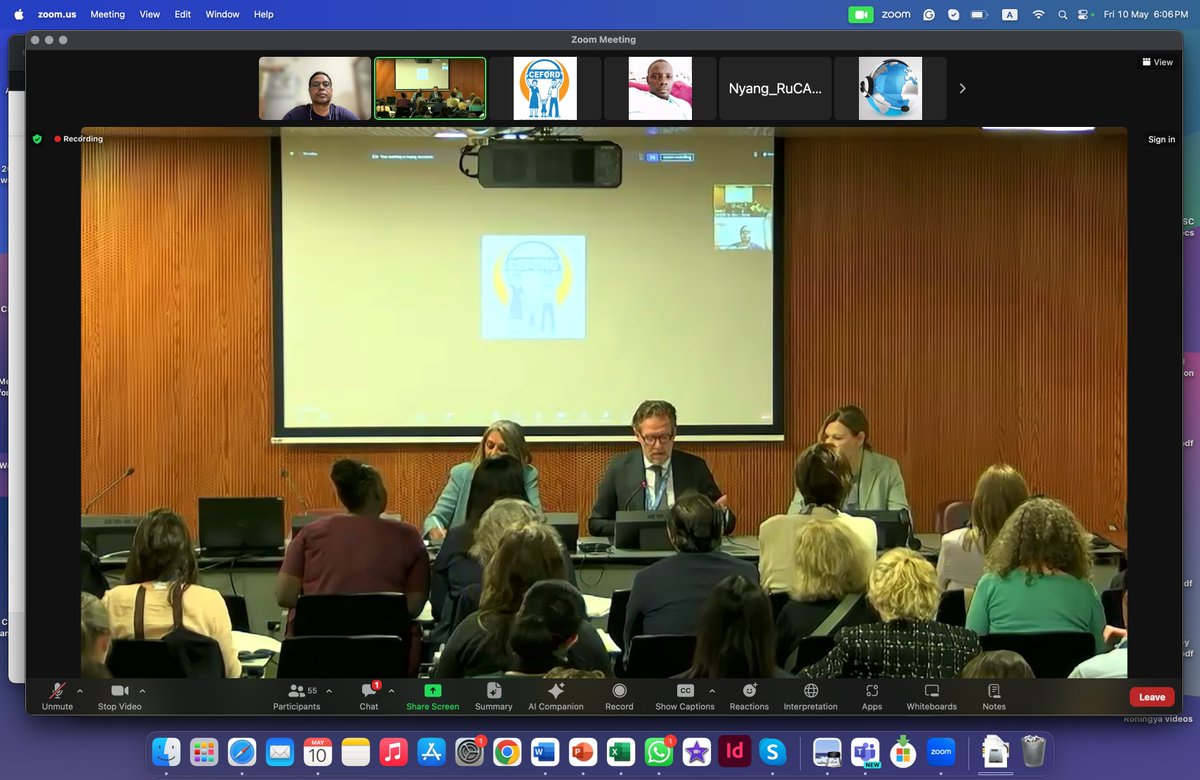Open the keyboard input source menu

pos(1010,14)
